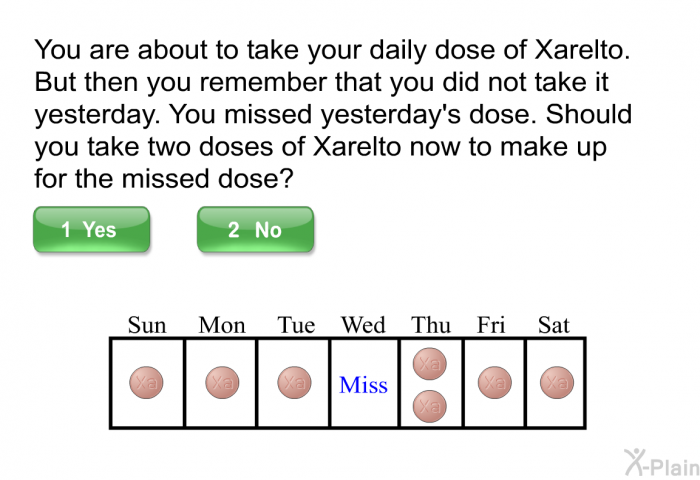
Task: Click the 'Sat' day label
Action: pyautogui.click(x=554, y=325)
